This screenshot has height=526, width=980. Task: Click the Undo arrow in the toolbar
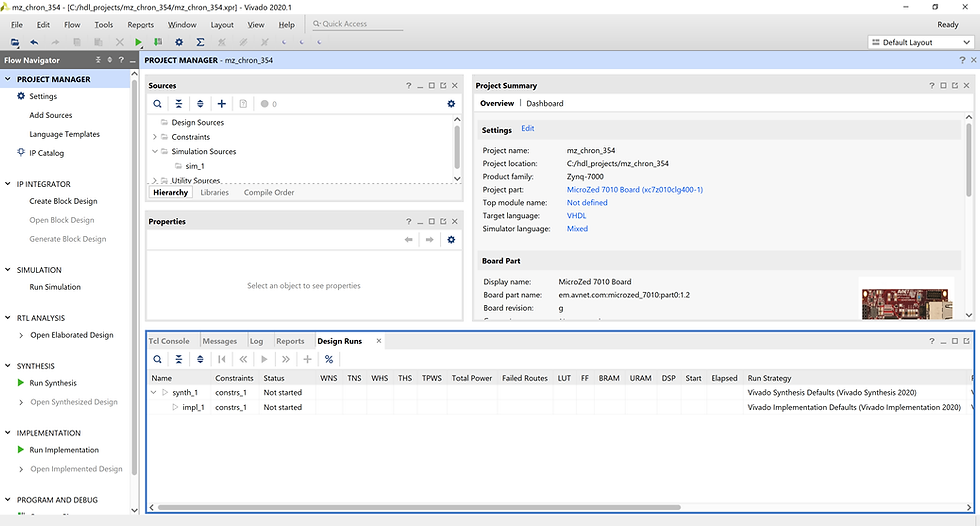pos(34,42)
